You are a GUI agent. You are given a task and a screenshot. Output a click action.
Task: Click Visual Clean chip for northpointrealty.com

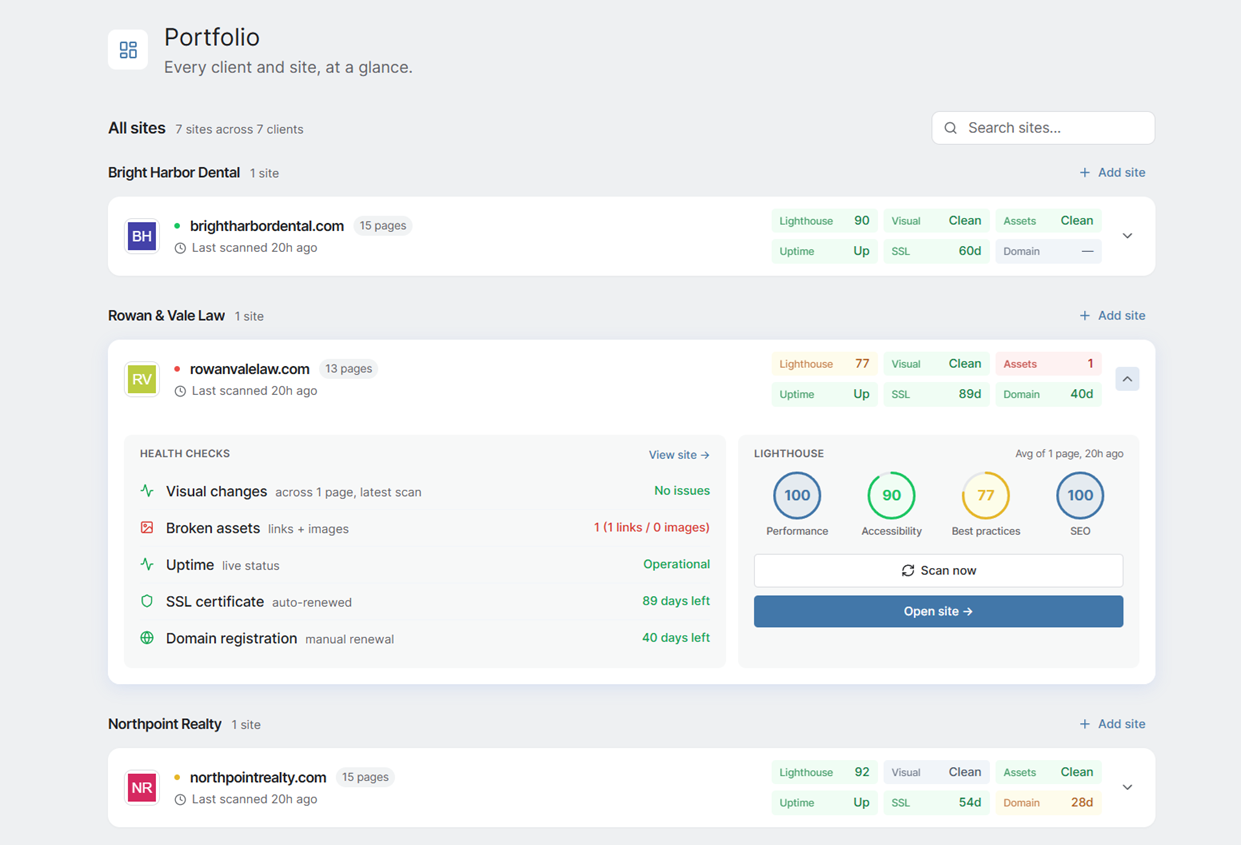click(x=936, y=772)
